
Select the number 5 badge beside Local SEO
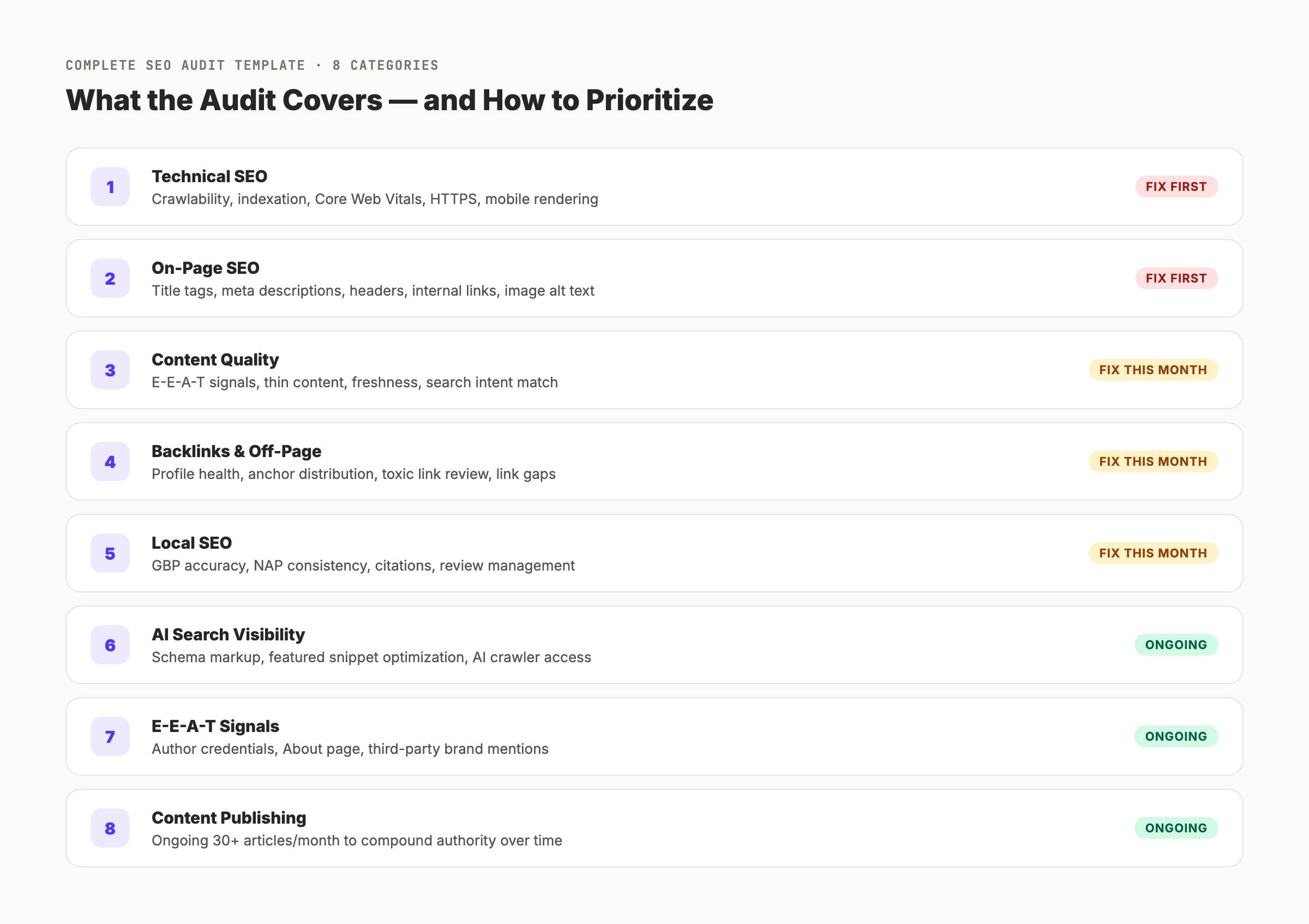click(110, 554)
